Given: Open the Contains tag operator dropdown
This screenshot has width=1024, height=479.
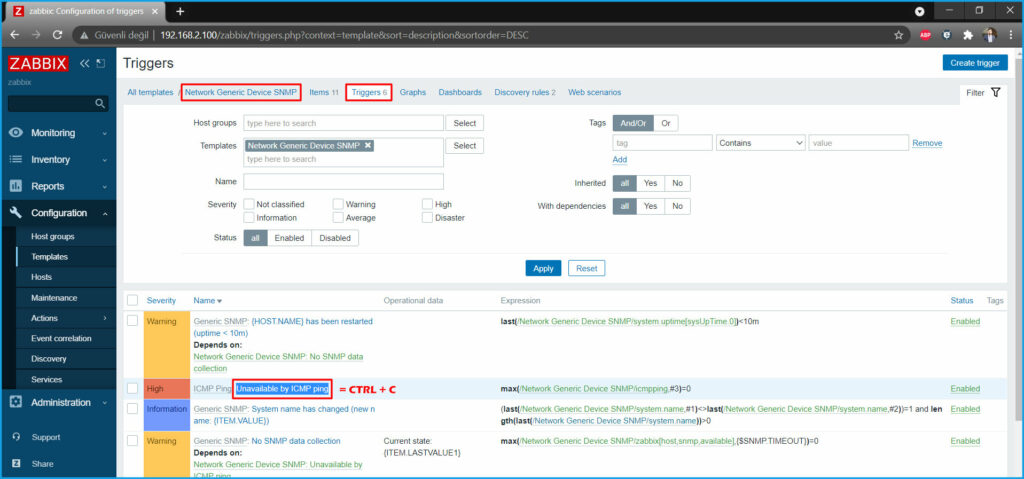Looking at the screenshot, I should coord(761,143).
